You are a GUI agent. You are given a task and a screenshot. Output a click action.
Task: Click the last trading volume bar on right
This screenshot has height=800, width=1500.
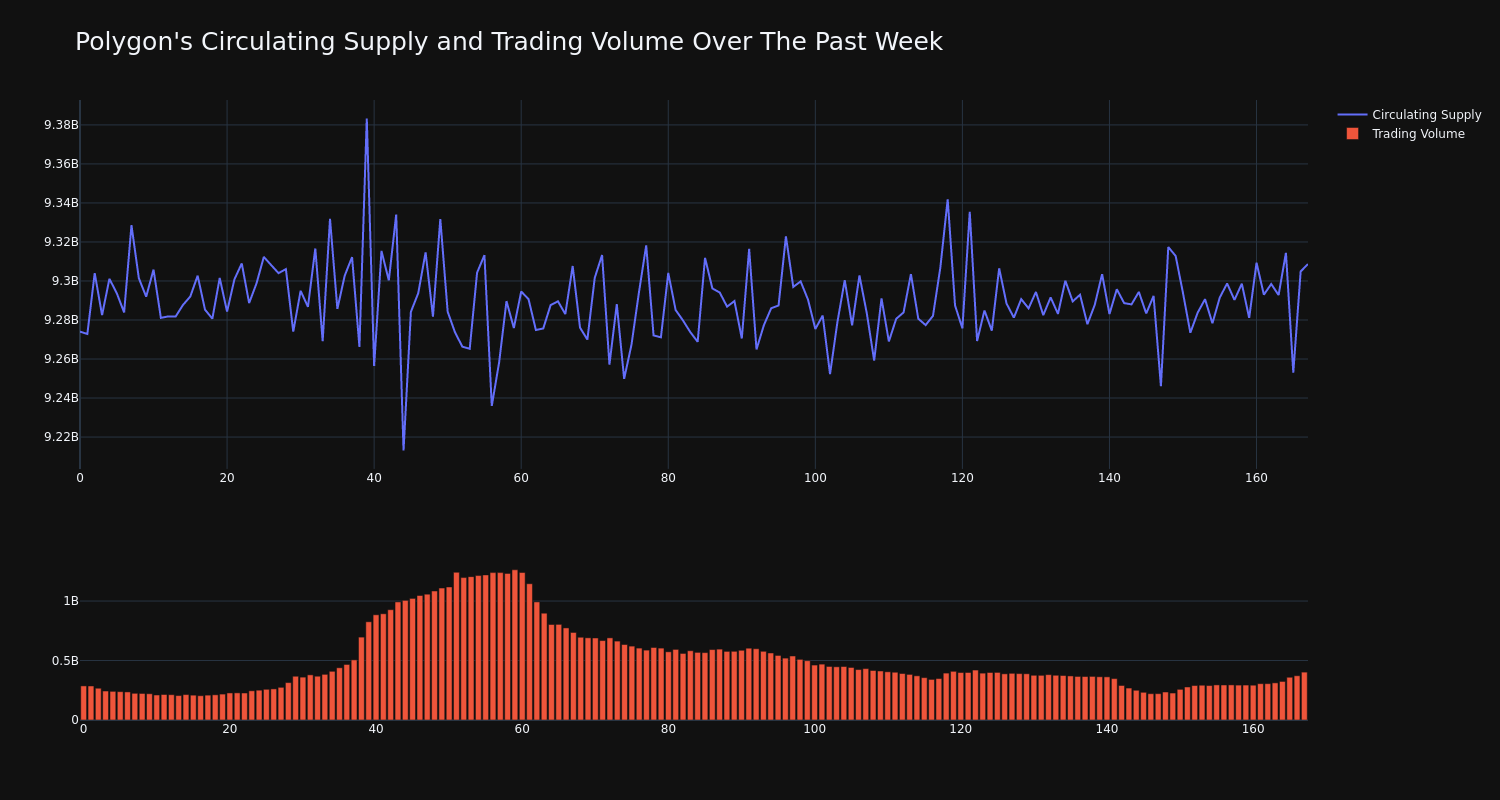pyautogui.click(x=1304, y=696)
